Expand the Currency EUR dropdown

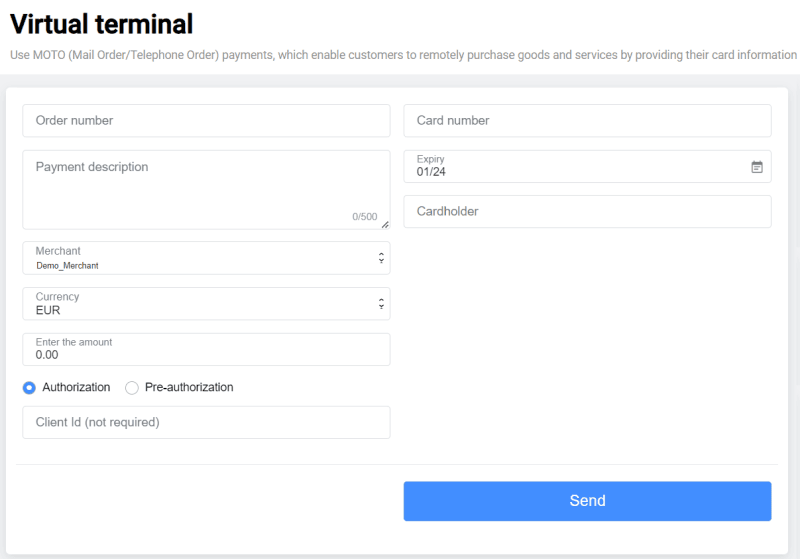click(x=200, y=304)
